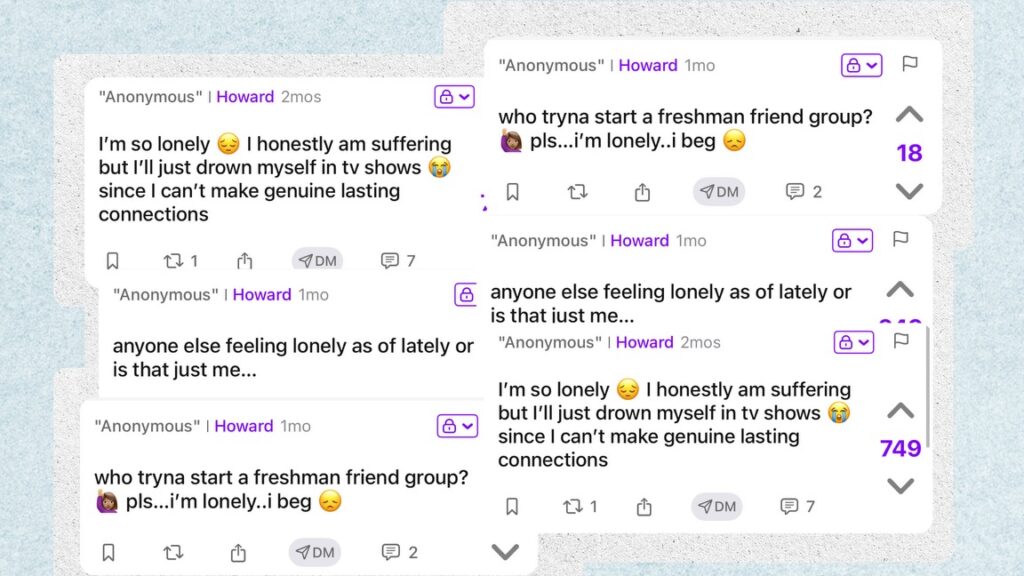Share the post that has 18 votes
Image resolution: width=1024 pixels, height=576 pixels.
click(643, 192)
